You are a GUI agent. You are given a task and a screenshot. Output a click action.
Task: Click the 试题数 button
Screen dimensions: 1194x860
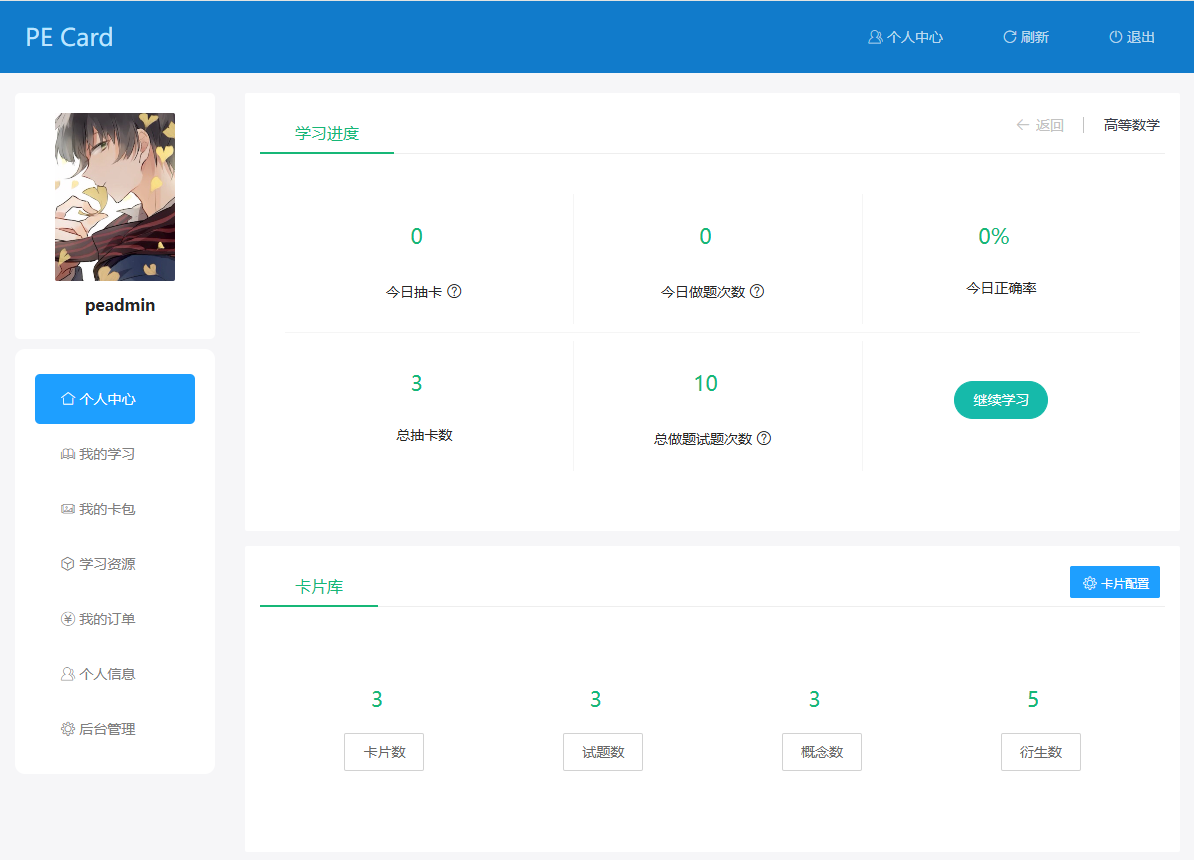point(603,752)
